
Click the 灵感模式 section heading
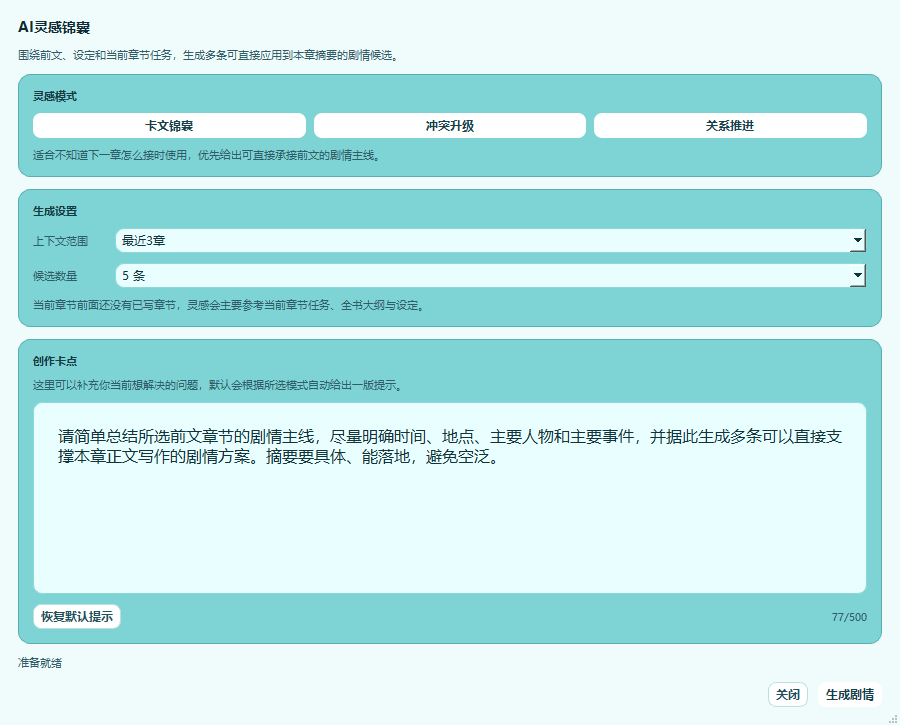pyautogui.click(x=55, y=96)
